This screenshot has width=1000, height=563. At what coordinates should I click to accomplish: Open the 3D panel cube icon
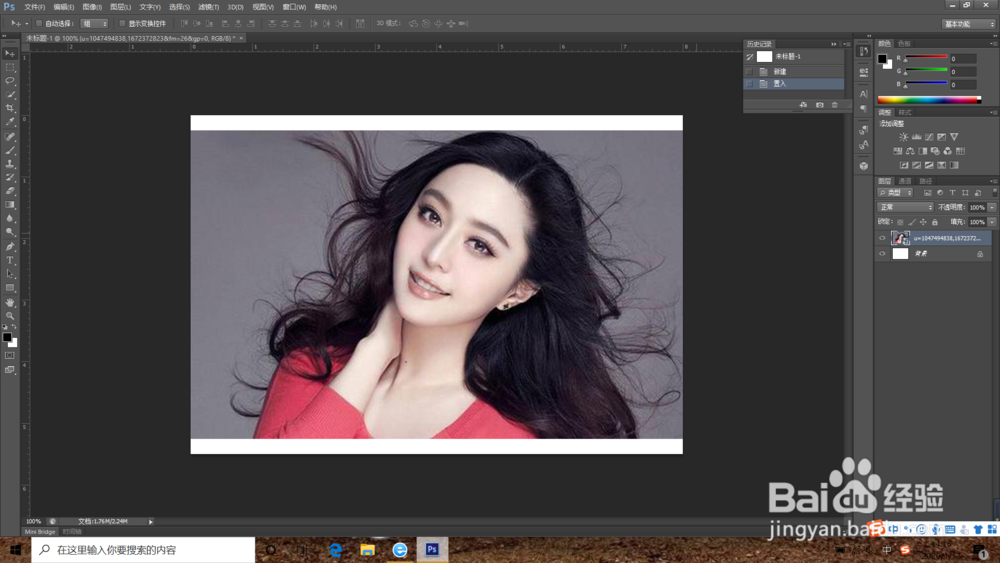click(x=864, y=166)
